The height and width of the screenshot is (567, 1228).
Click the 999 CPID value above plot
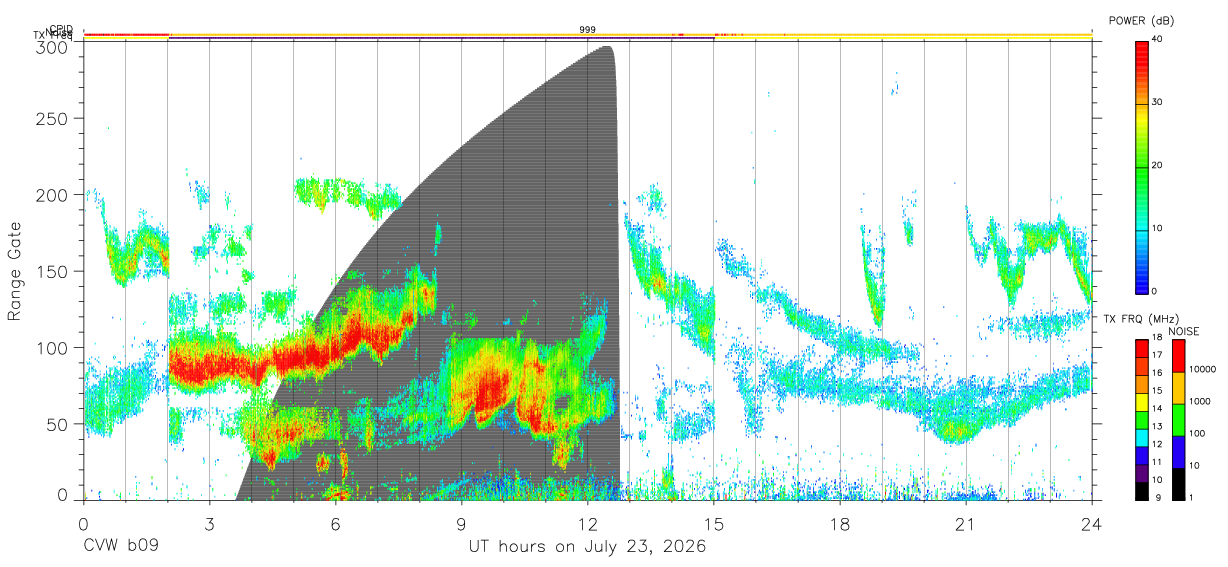(588, 29)
